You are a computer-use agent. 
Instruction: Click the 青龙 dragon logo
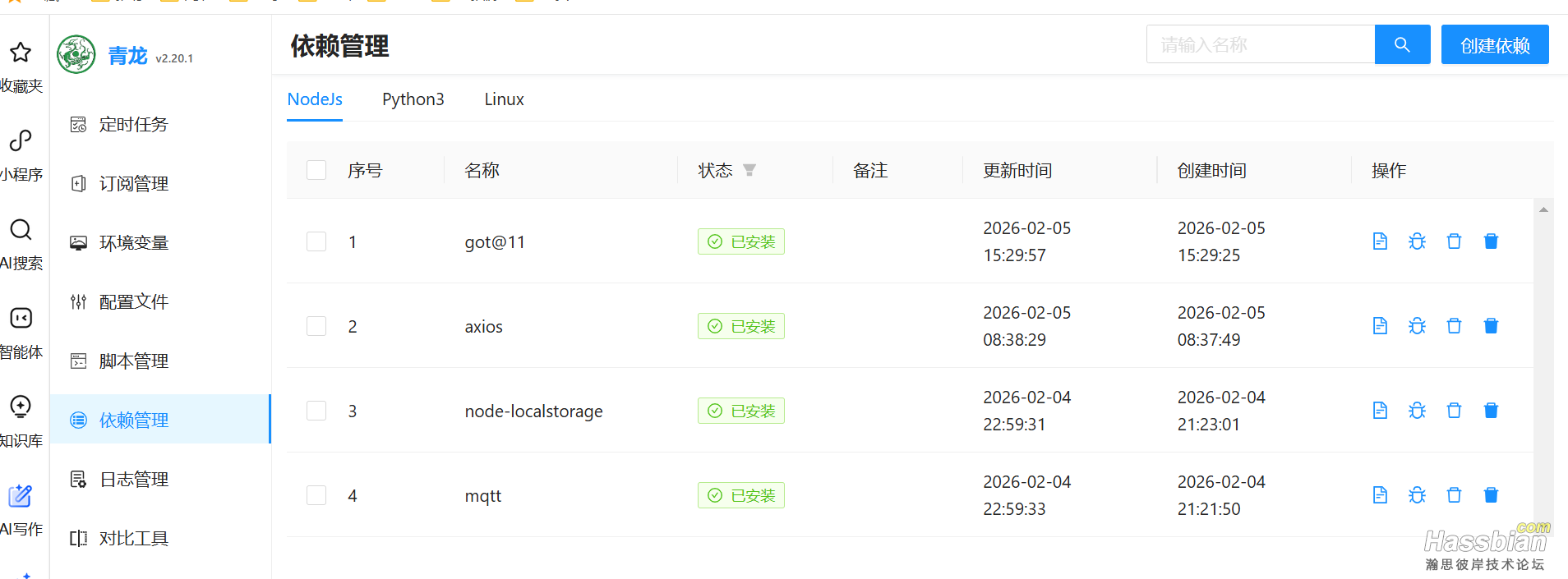point(76,55)
